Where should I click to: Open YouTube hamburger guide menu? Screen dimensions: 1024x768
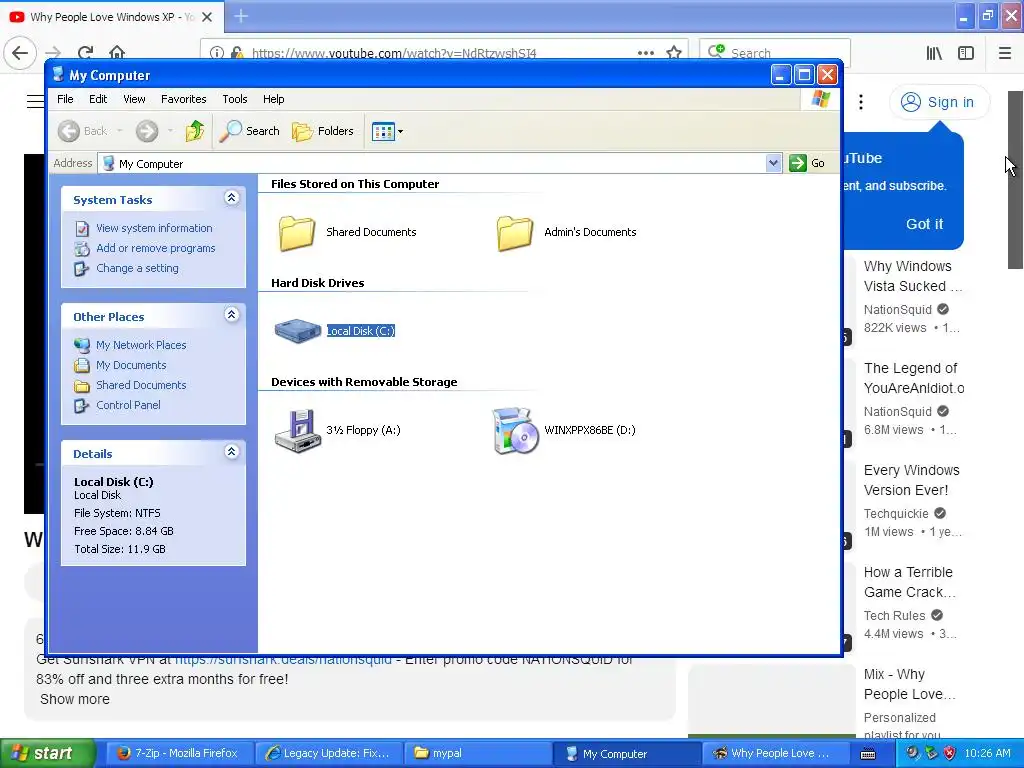(35, 101)
